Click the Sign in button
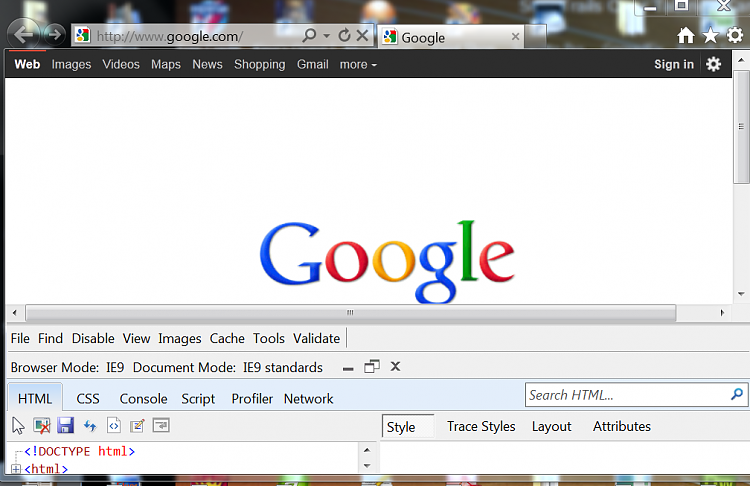The width and height of the screenshot is (750, 486). coord(674,64)
